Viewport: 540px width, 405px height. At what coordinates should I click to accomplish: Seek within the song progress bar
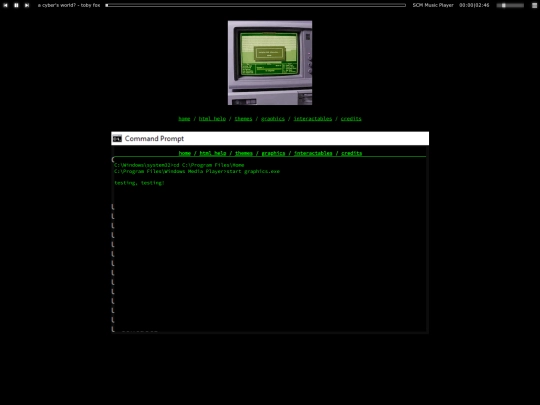pos(256,5)
